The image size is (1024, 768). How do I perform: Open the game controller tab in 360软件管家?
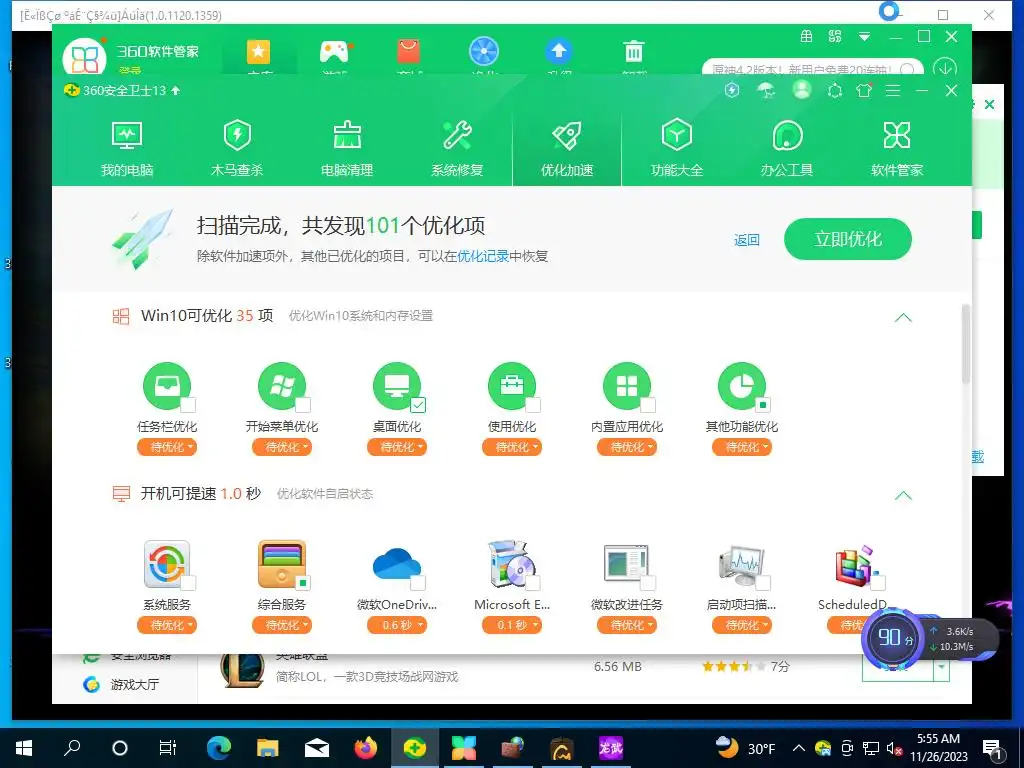(x=334, y=52)
